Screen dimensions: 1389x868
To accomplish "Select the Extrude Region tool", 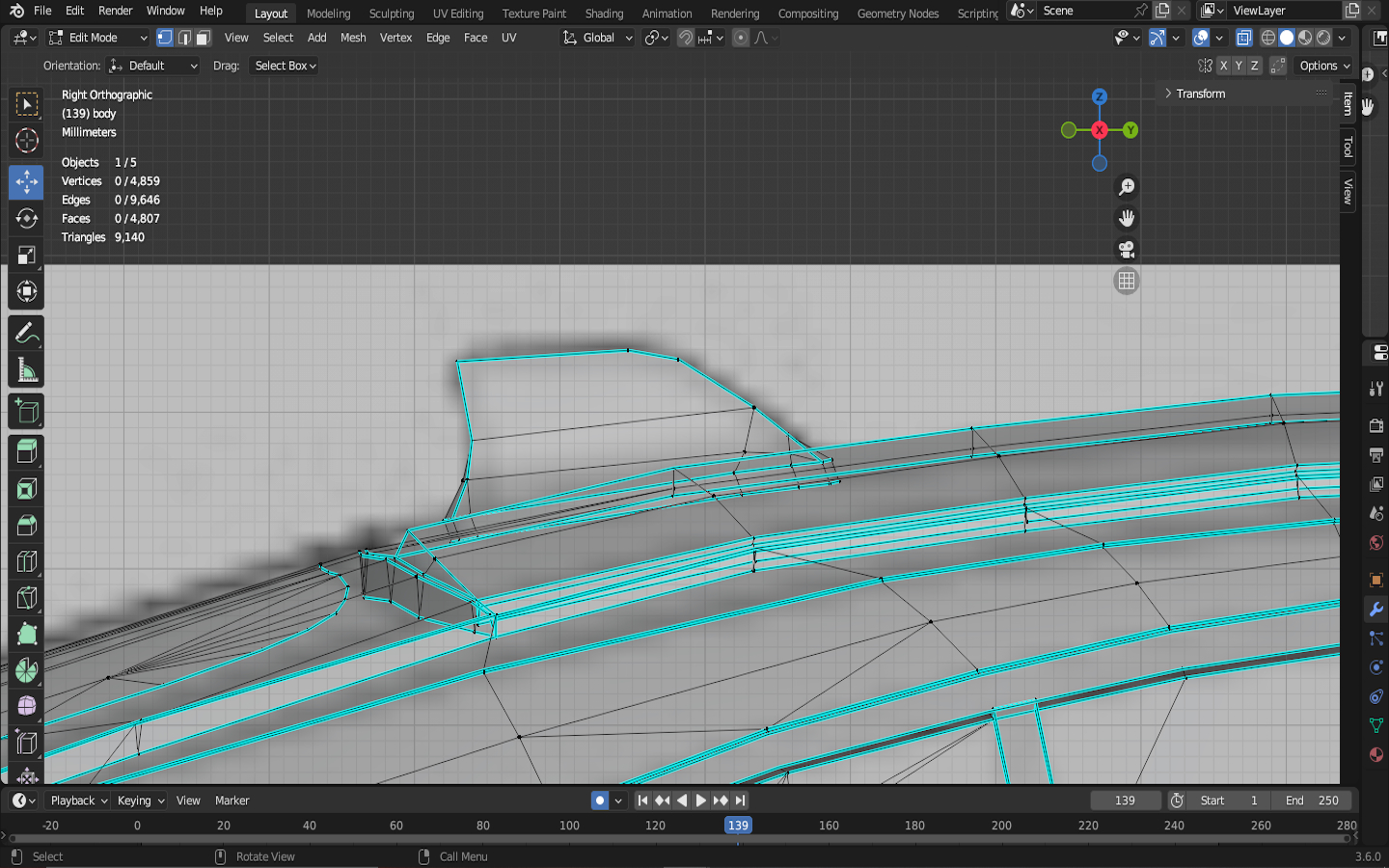I will [26, 450].
